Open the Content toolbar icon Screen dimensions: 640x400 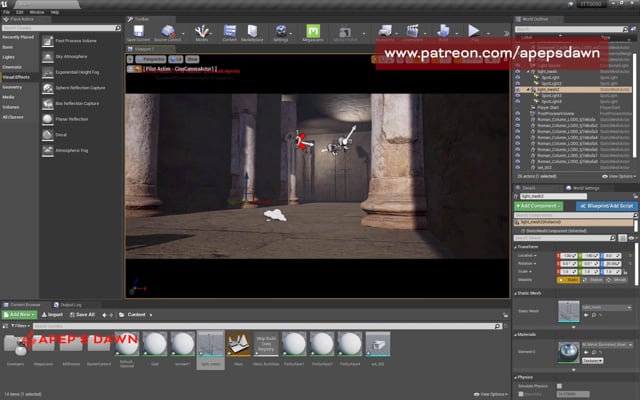(230, 31)
